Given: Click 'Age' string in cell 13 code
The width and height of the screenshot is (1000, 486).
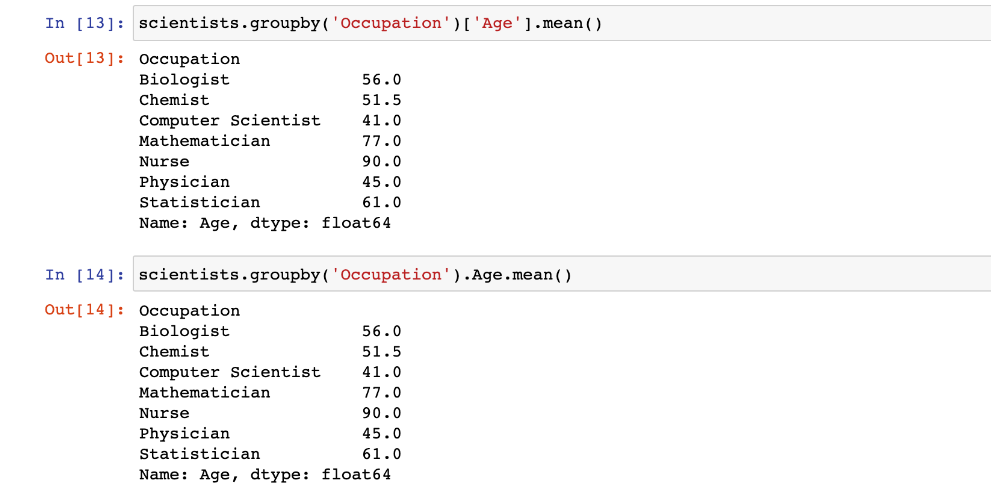Looking at the screenshot, I should coord(497,24).
